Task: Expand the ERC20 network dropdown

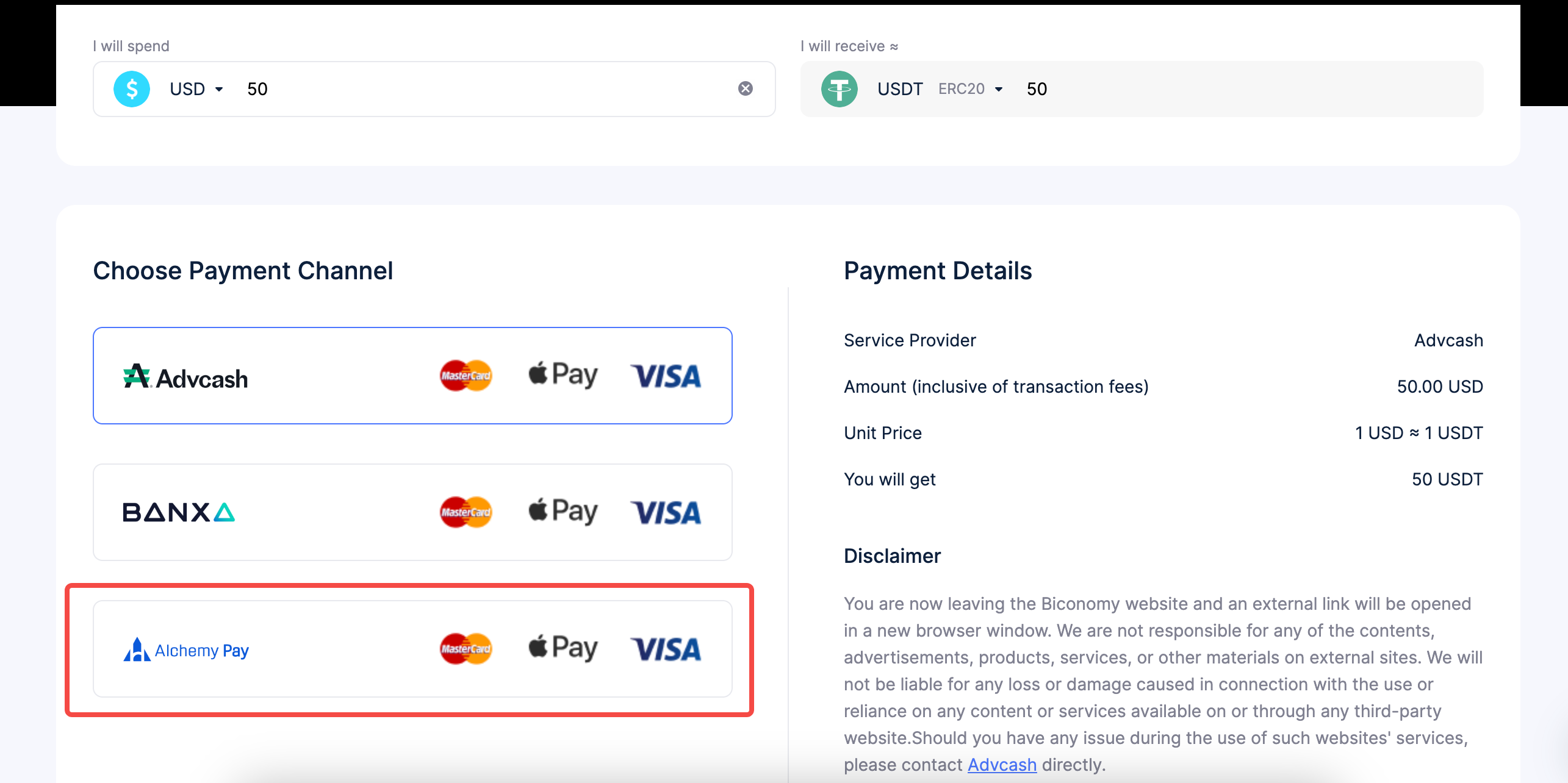Action: 971,89
